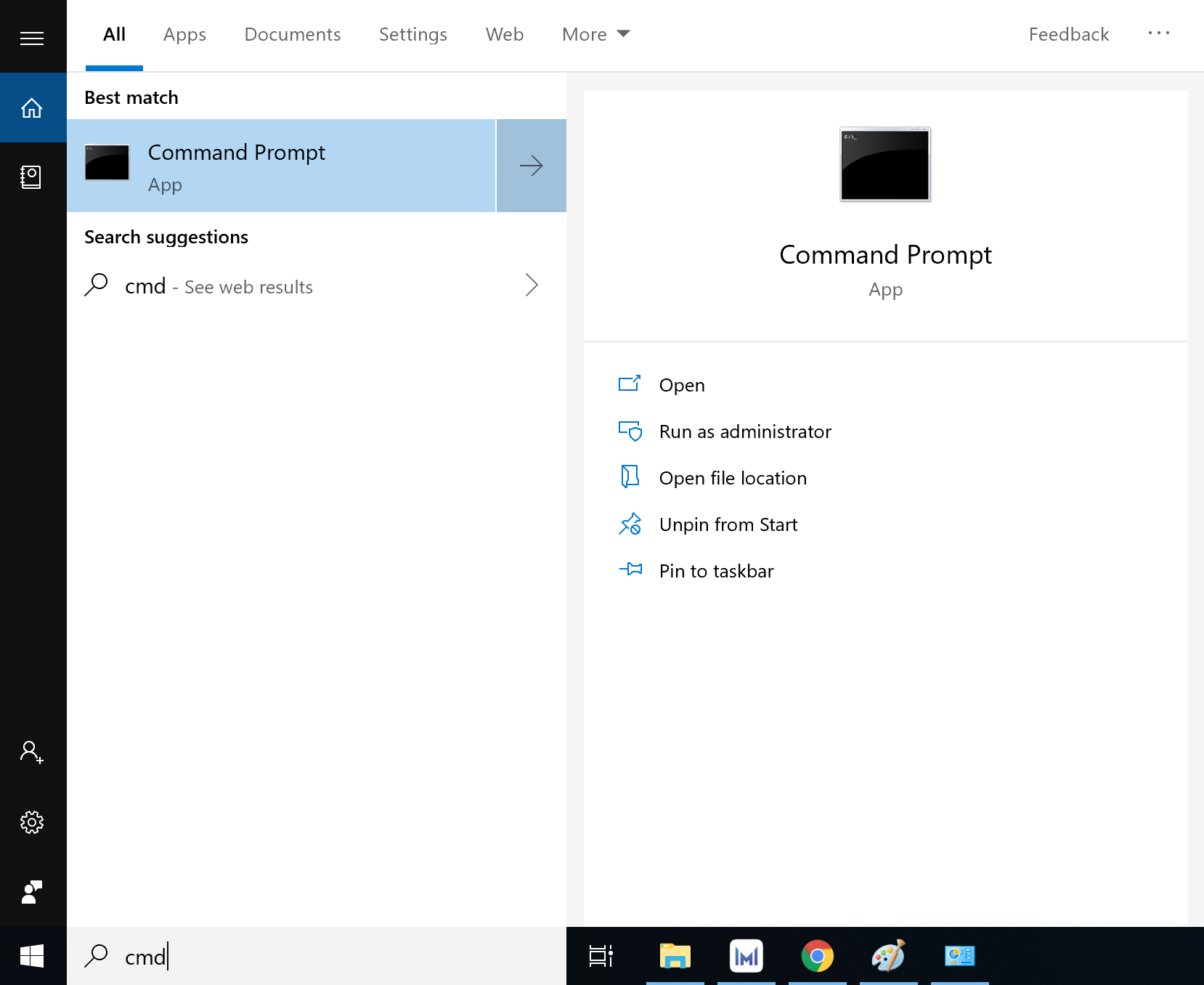The width and height of the screenshot is (1204, 985).
Task: Switch to the Documents tab
Action: (292, 34)
